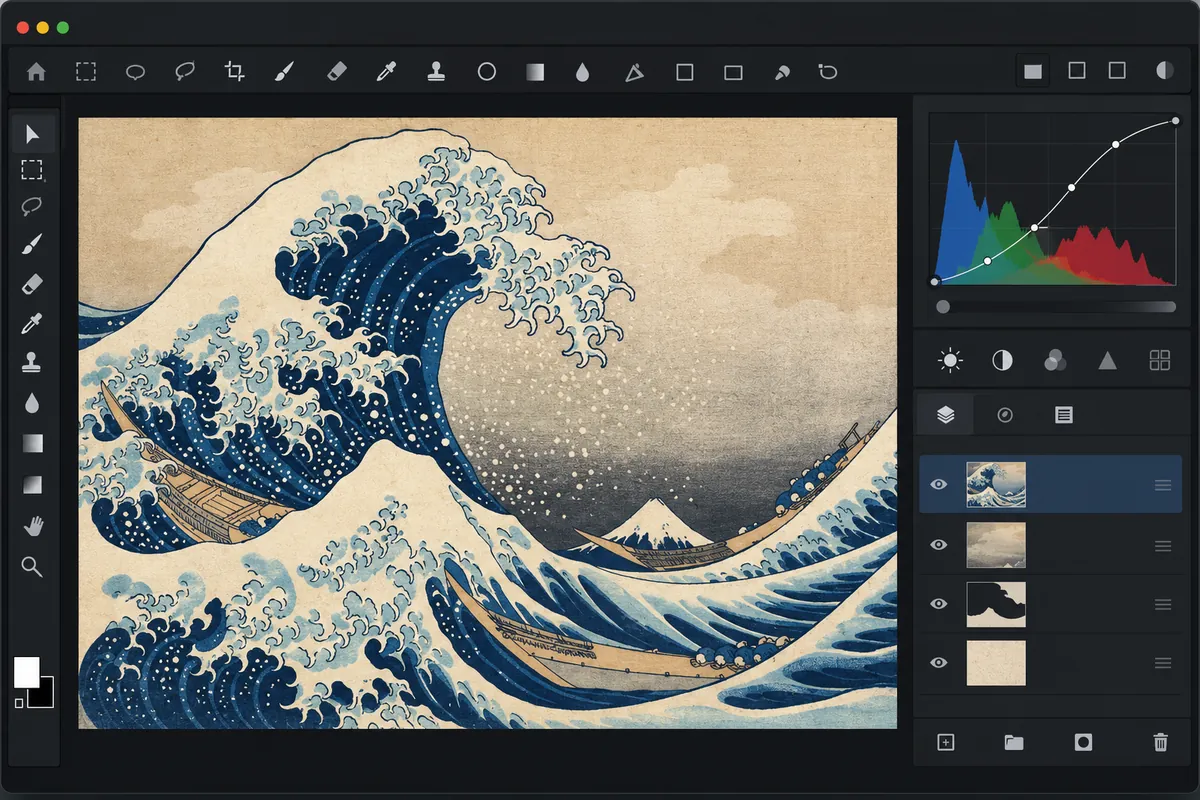1200x800 pixels.
Task: Toggle the half-circle icon at the toolbar's far end
Action: (x=1165, y=71)
